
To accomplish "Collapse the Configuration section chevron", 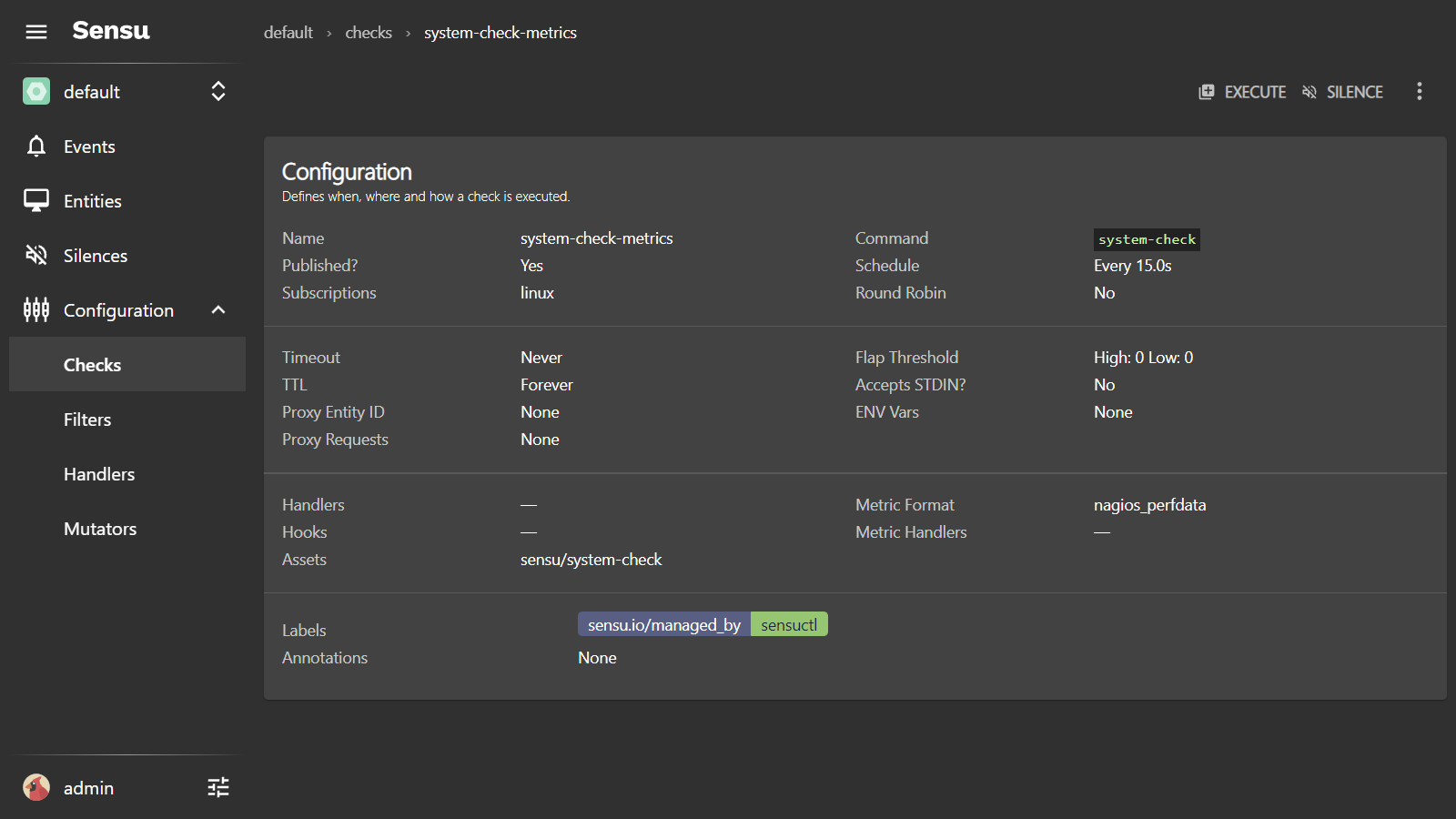I will tap(218, 310).
